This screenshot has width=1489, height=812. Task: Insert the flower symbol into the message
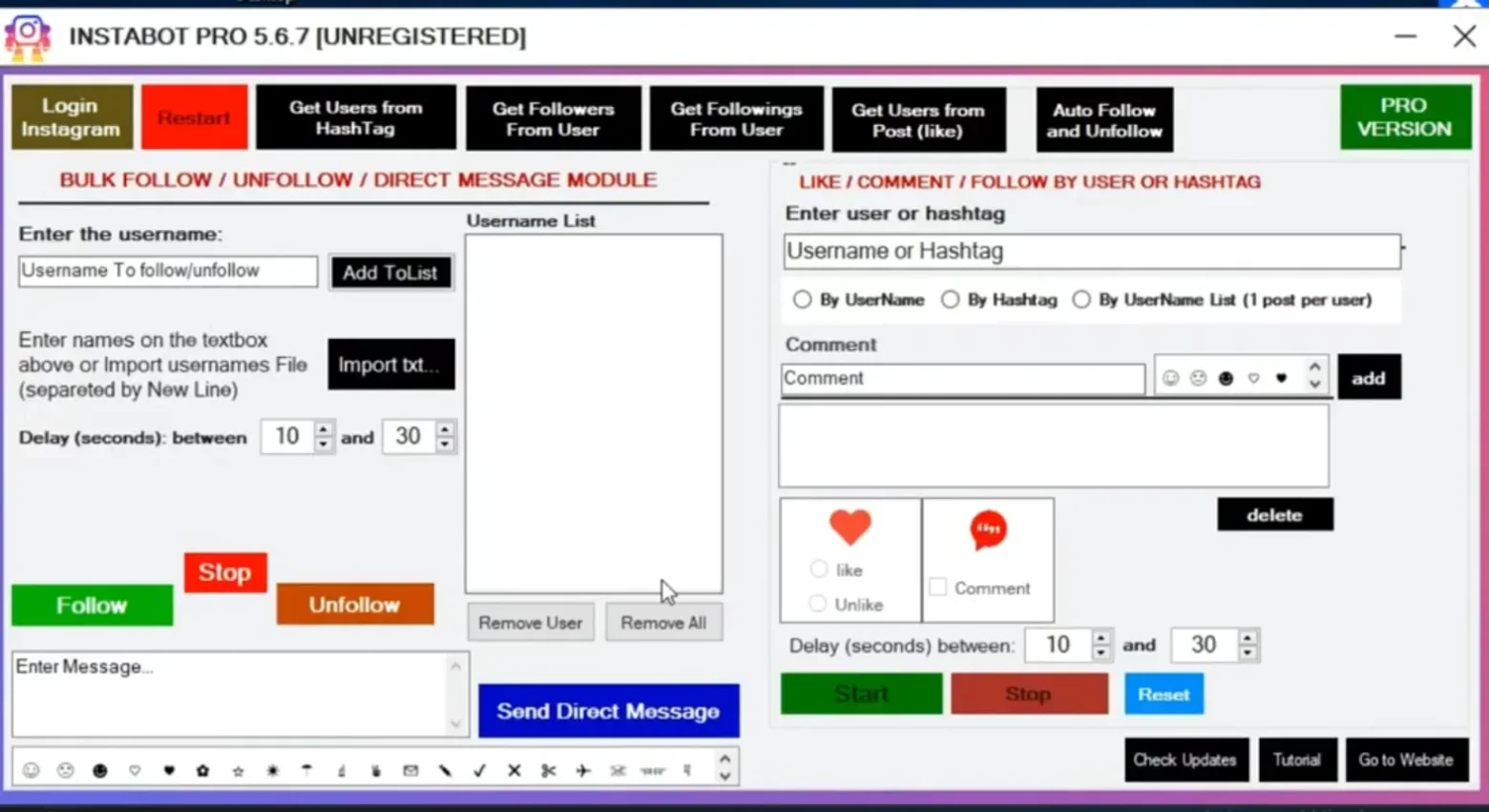coord(202,770)
